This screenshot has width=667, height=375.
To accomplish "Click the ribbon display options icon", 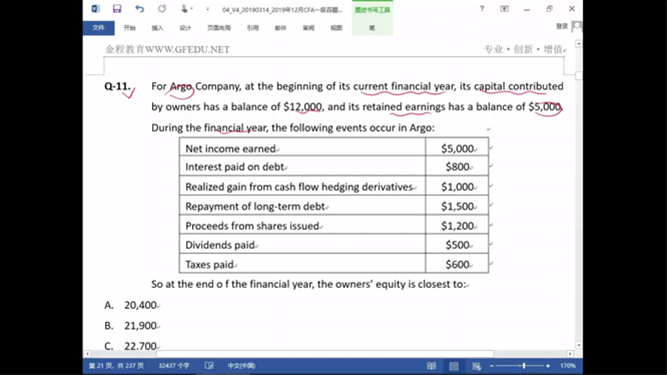I will 504,9.
